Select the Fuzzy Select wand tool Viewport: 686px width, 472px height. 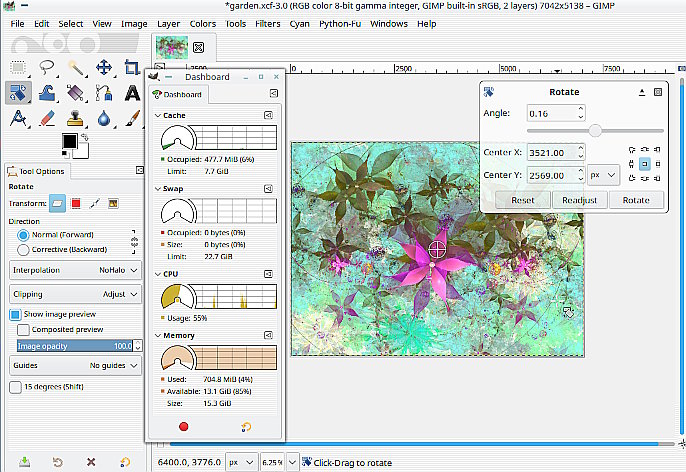tap(75, 68)
